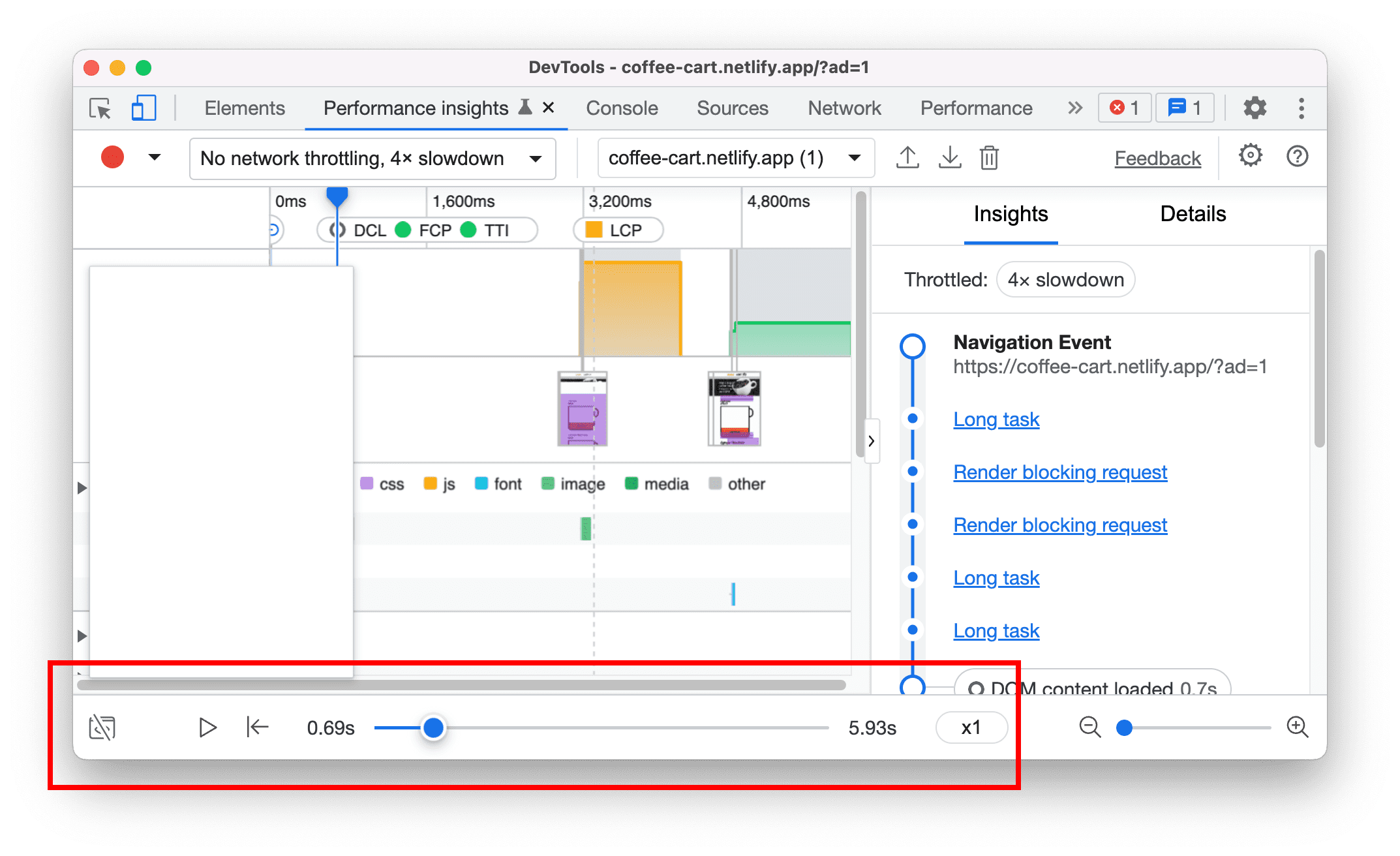Click the screenshot/filmstrip toggle icon

coord(100,728)
